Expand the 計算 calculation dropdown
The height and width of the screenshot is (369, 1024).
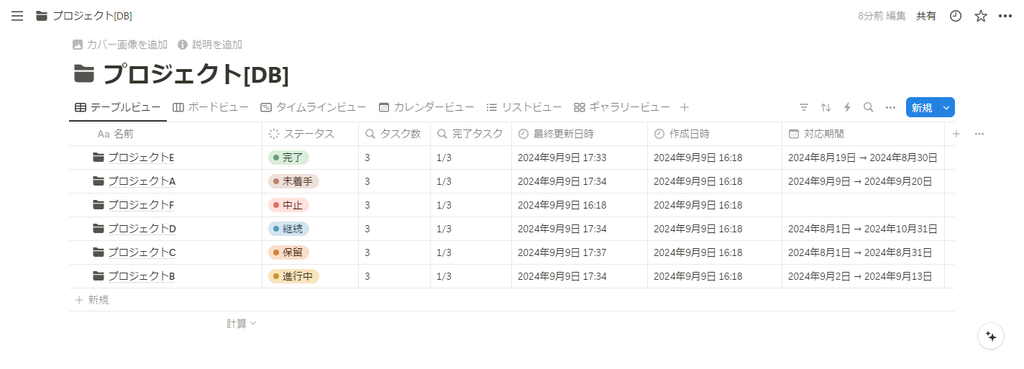(242, 323)
